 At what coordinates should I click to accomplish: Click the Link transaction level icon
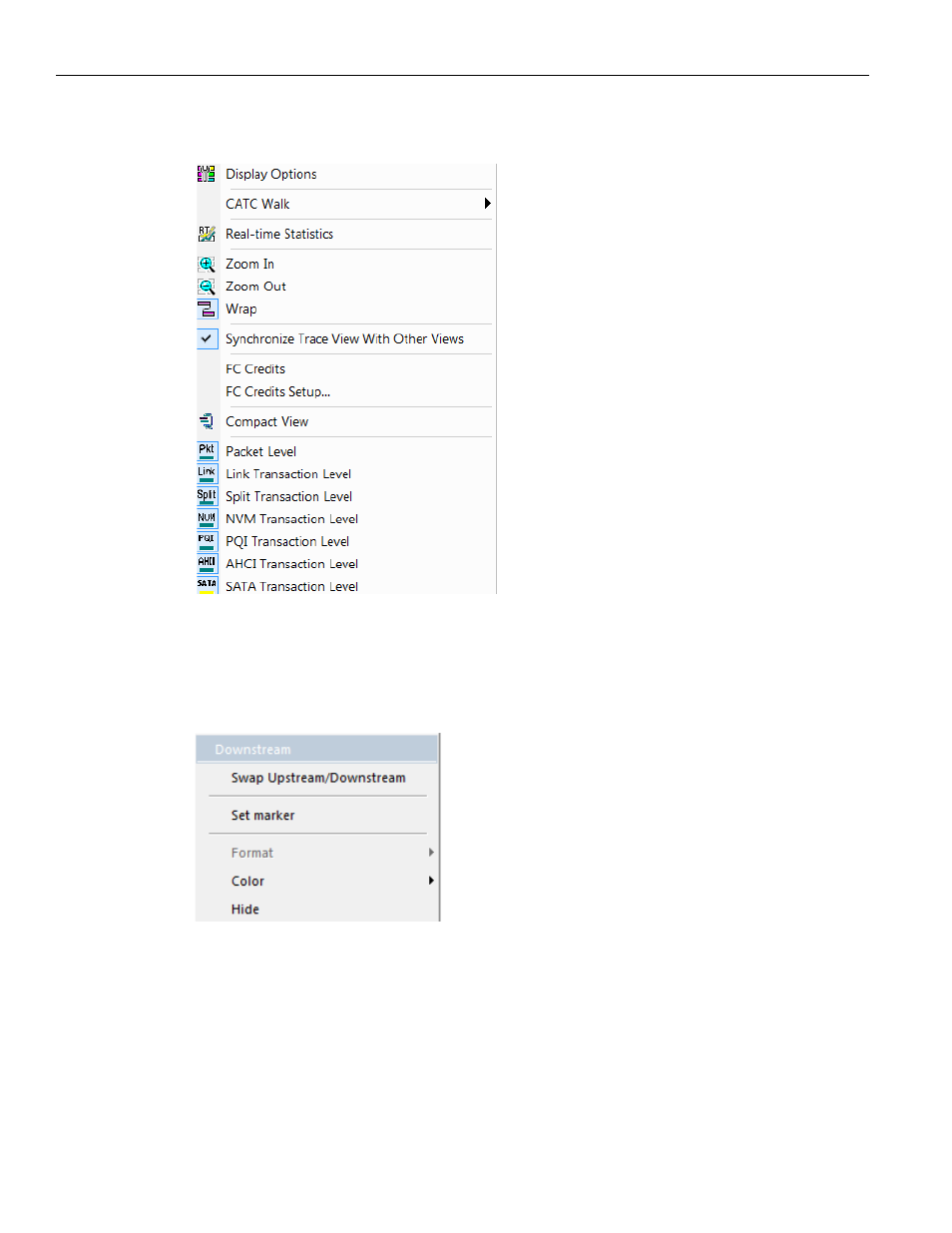tap(207, 473)
